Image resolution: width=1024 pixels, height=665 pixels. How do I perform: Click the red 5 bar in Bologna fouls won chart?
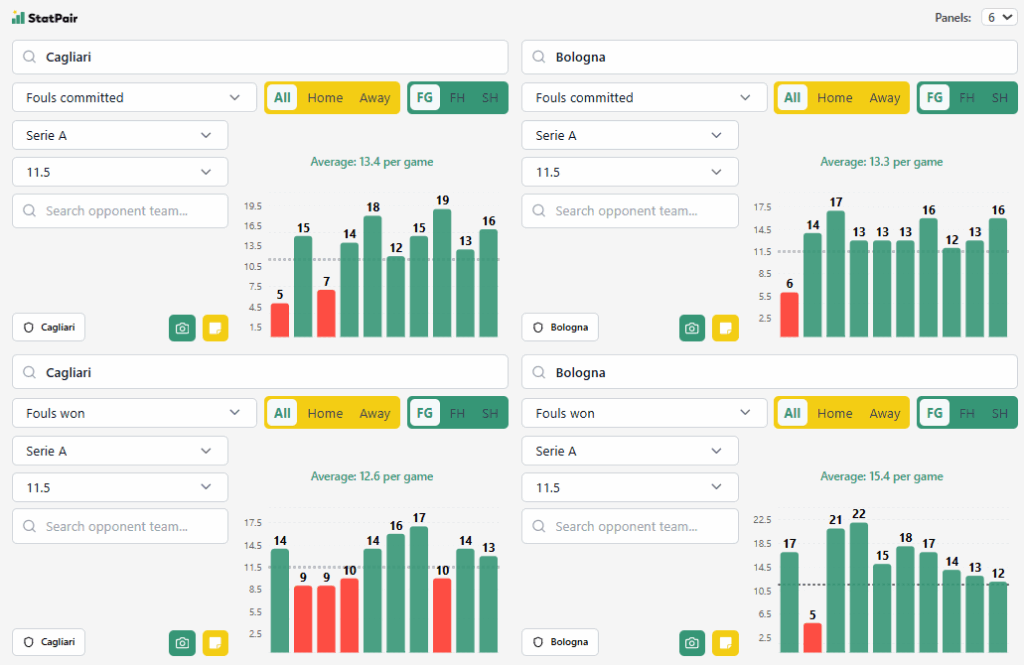point(812,638)
